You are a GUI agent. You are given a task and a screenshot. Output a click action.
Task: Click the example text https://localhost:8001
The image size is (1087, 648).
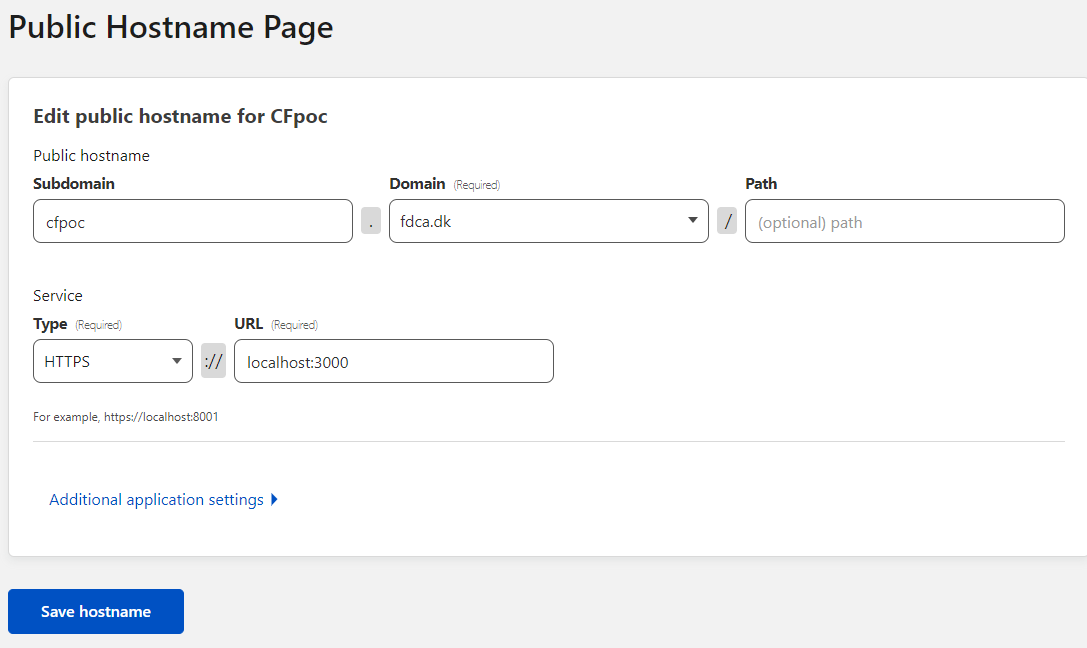tap(160, 417)
